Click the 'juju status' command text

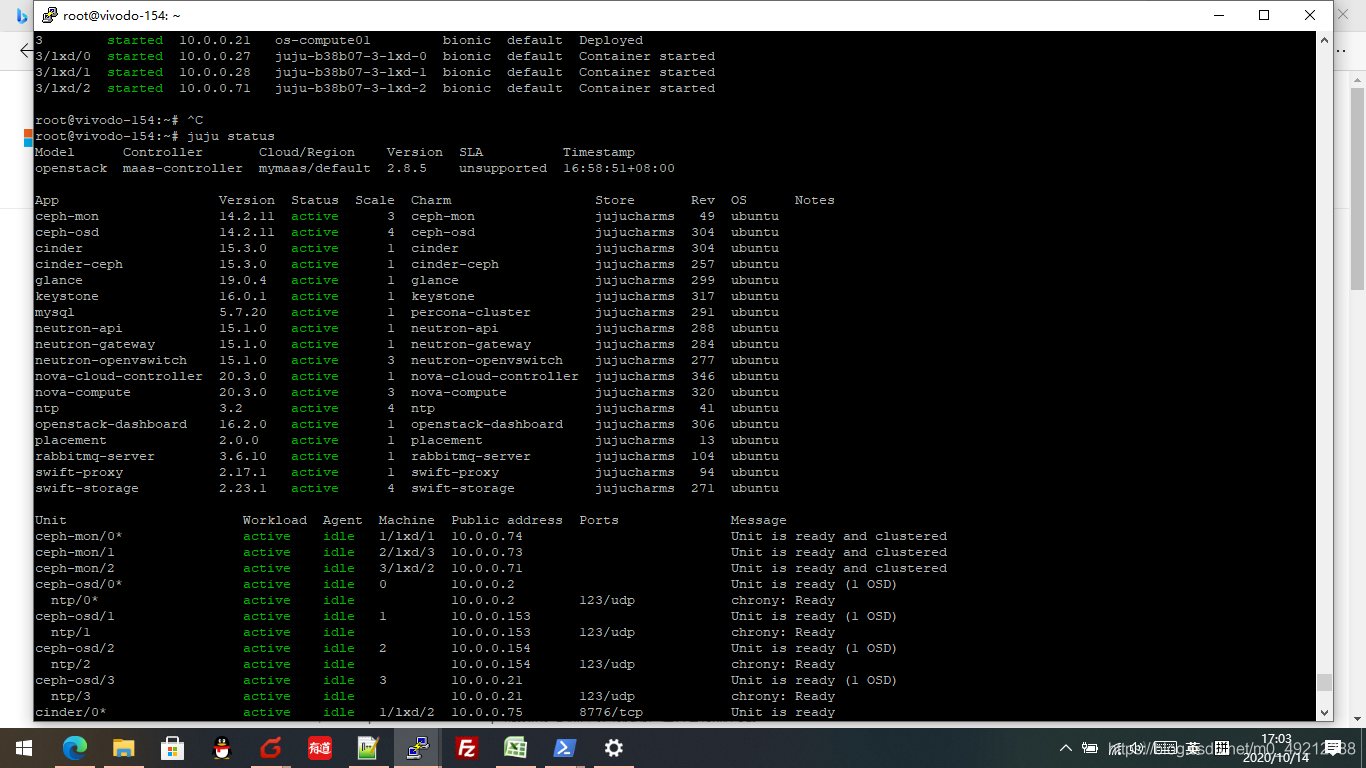tap(230, 136)
